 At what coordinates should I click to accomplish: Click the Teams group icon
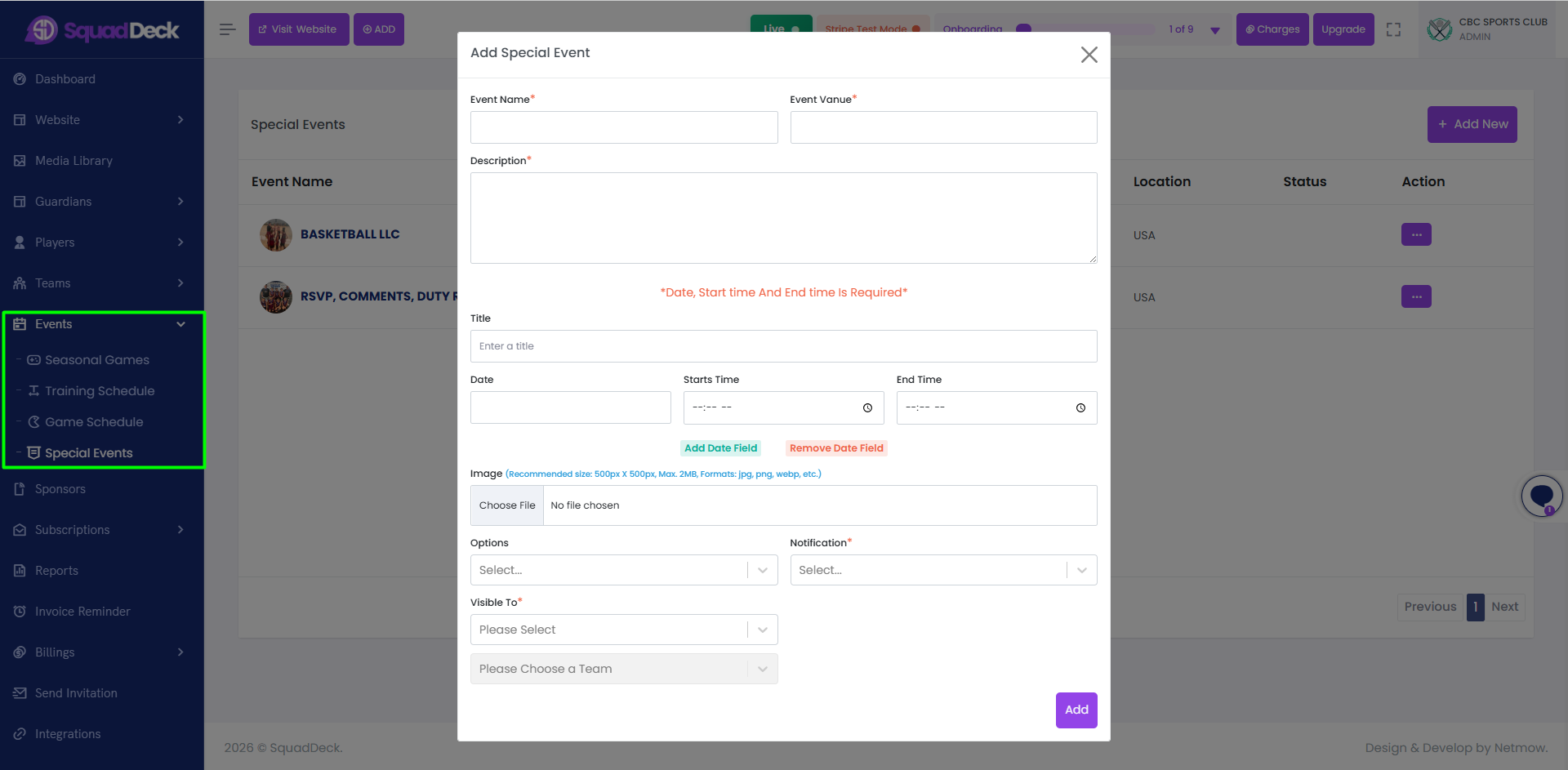point(20,283)
